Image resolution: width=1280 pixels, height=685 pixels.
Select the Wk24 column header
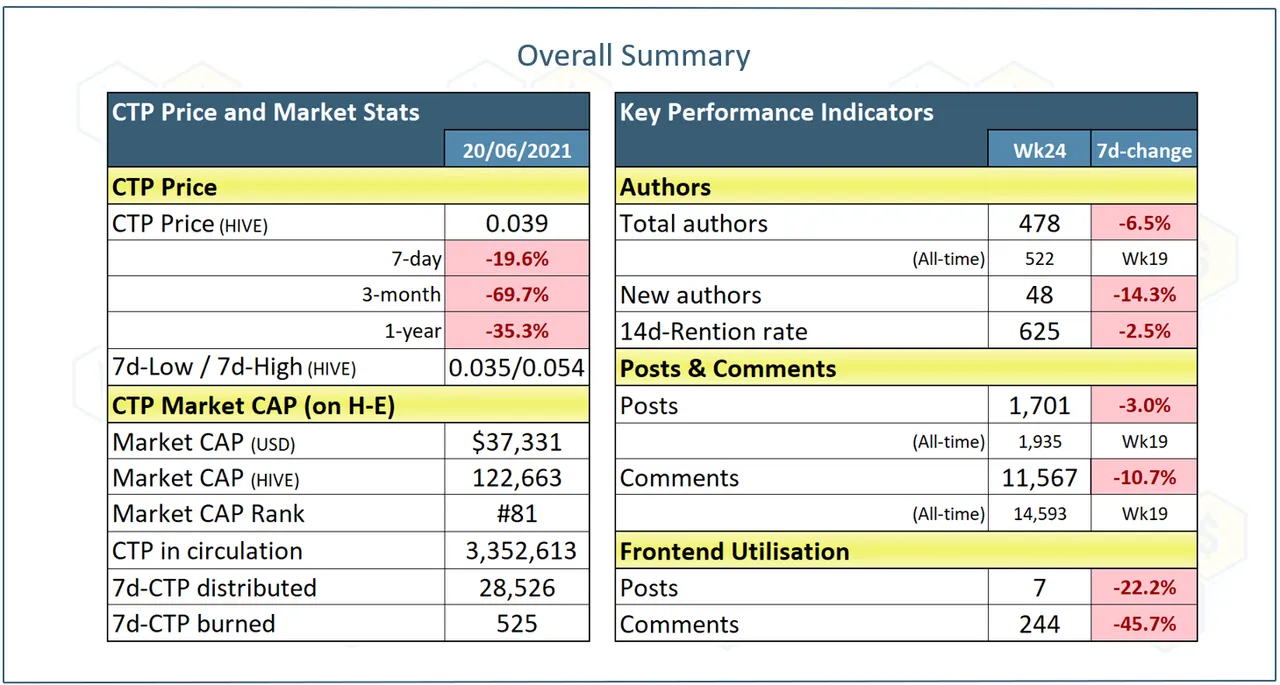[x=1039, y=151]
